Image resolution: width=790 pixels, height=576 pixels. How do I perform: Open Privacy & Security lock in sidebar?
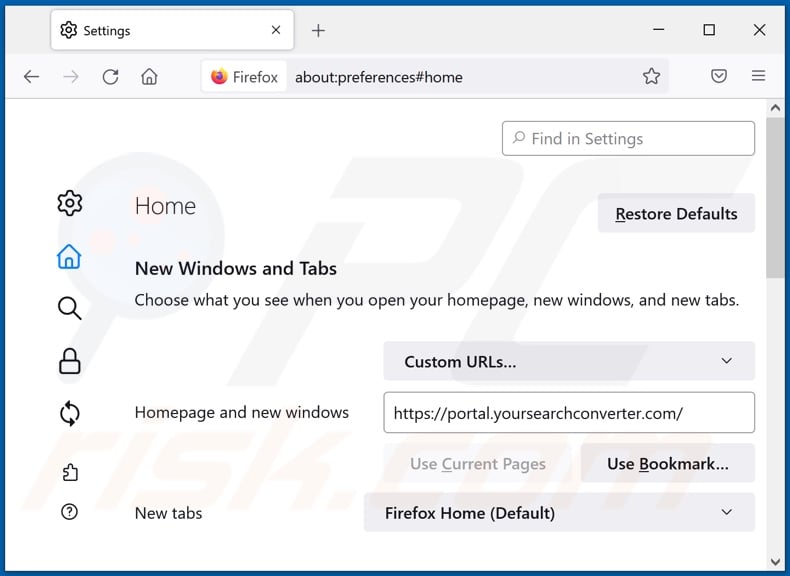(x=70, y=361)
